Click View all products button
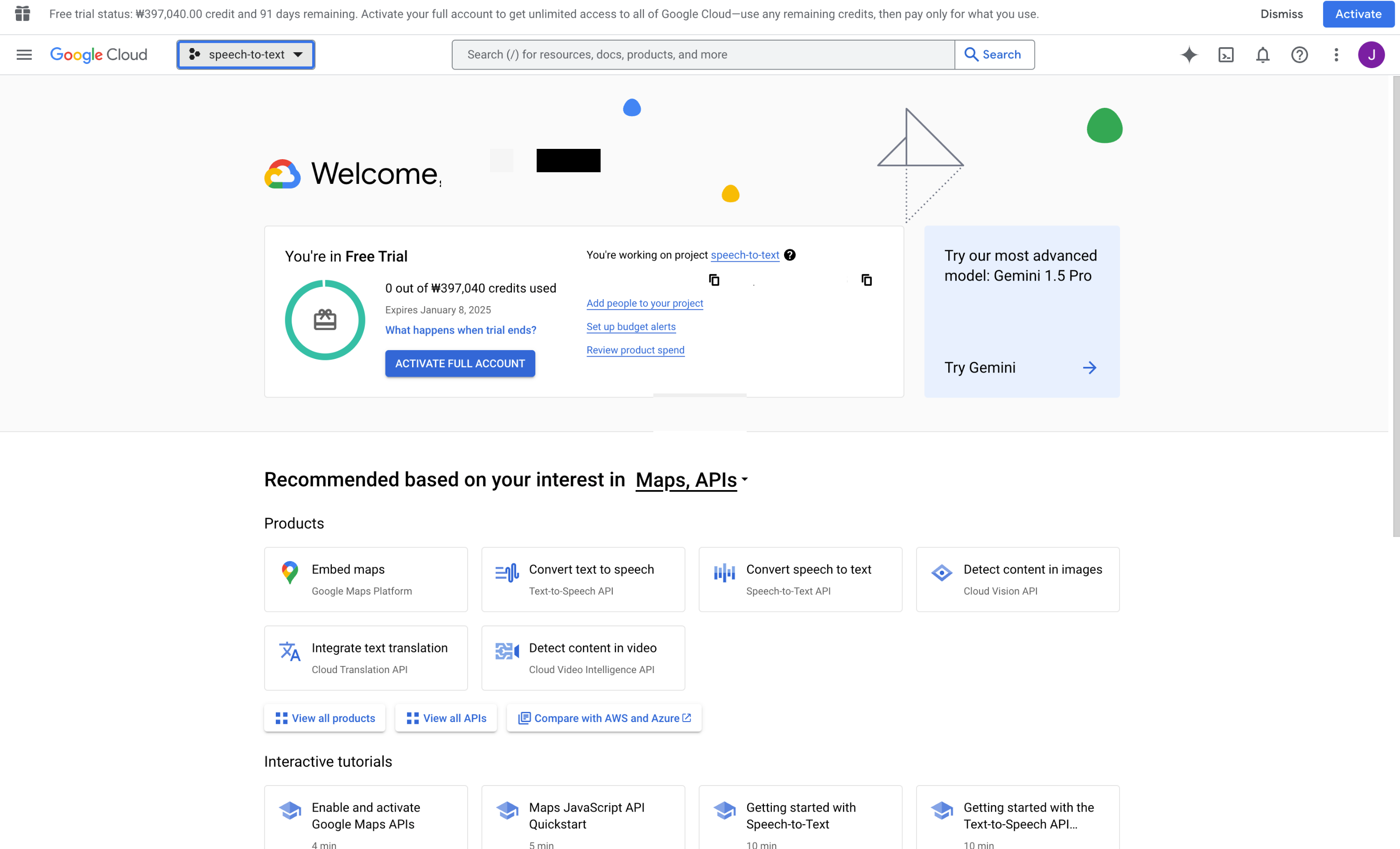 324,718
